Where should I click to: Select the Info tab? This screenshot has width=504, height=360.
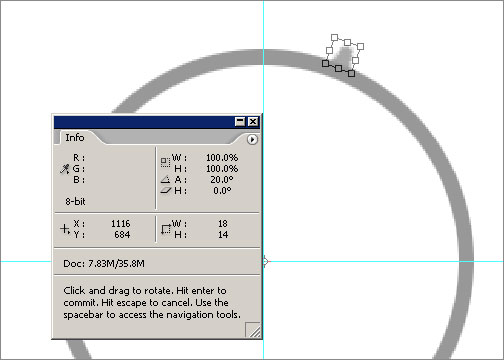tap(75, 137)
